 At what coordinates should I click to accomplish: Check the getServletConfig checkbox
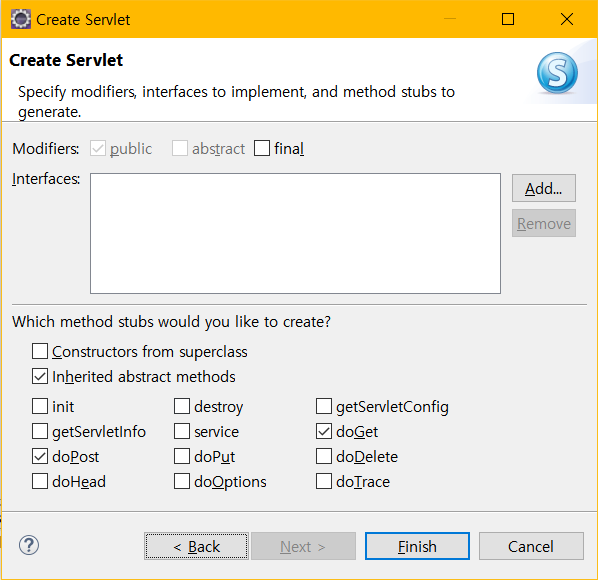324,406
